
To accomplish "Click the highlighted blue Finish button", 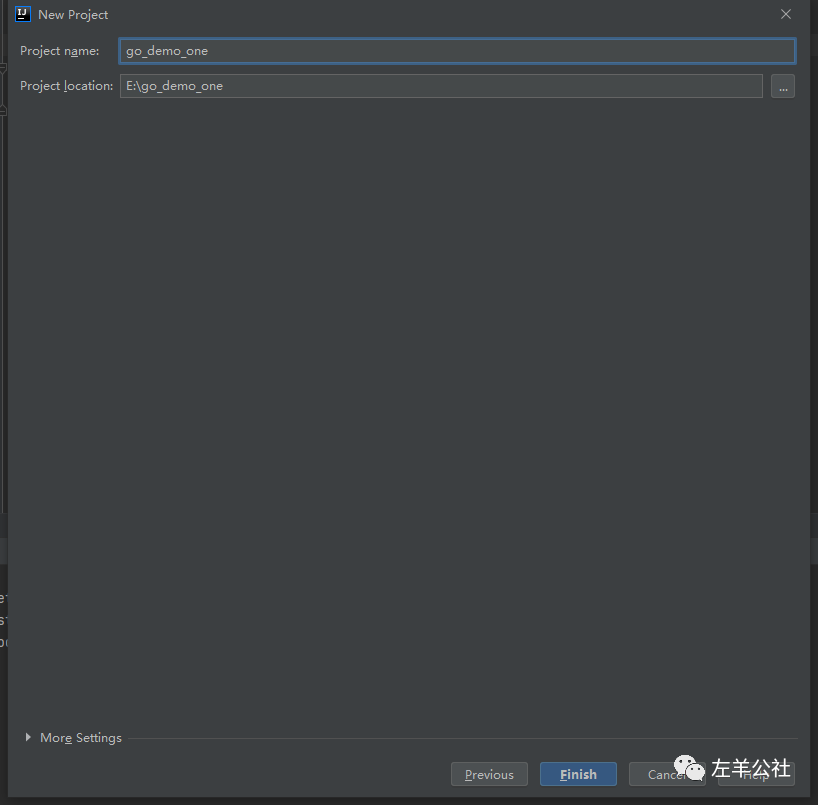I will 578,773.
